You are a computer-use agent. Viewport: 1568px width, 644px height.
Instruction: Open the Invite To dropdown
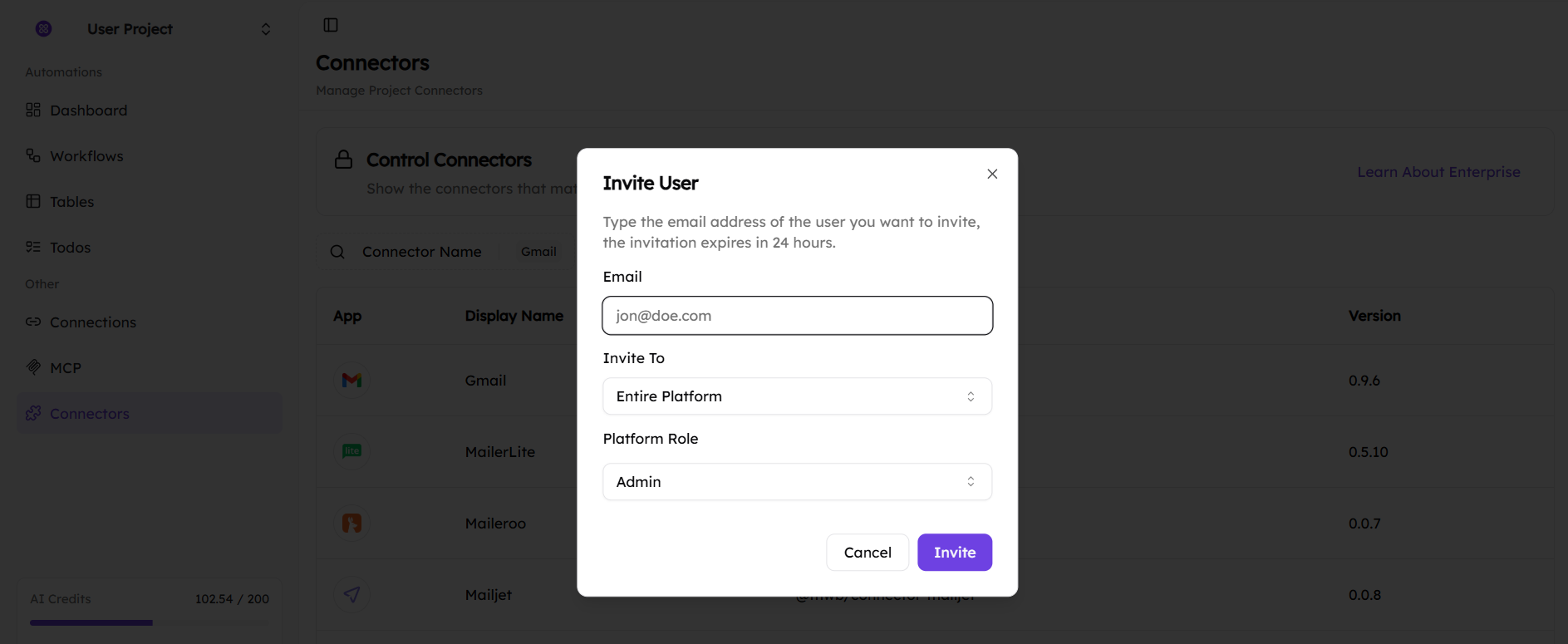[x=797, y=396]
